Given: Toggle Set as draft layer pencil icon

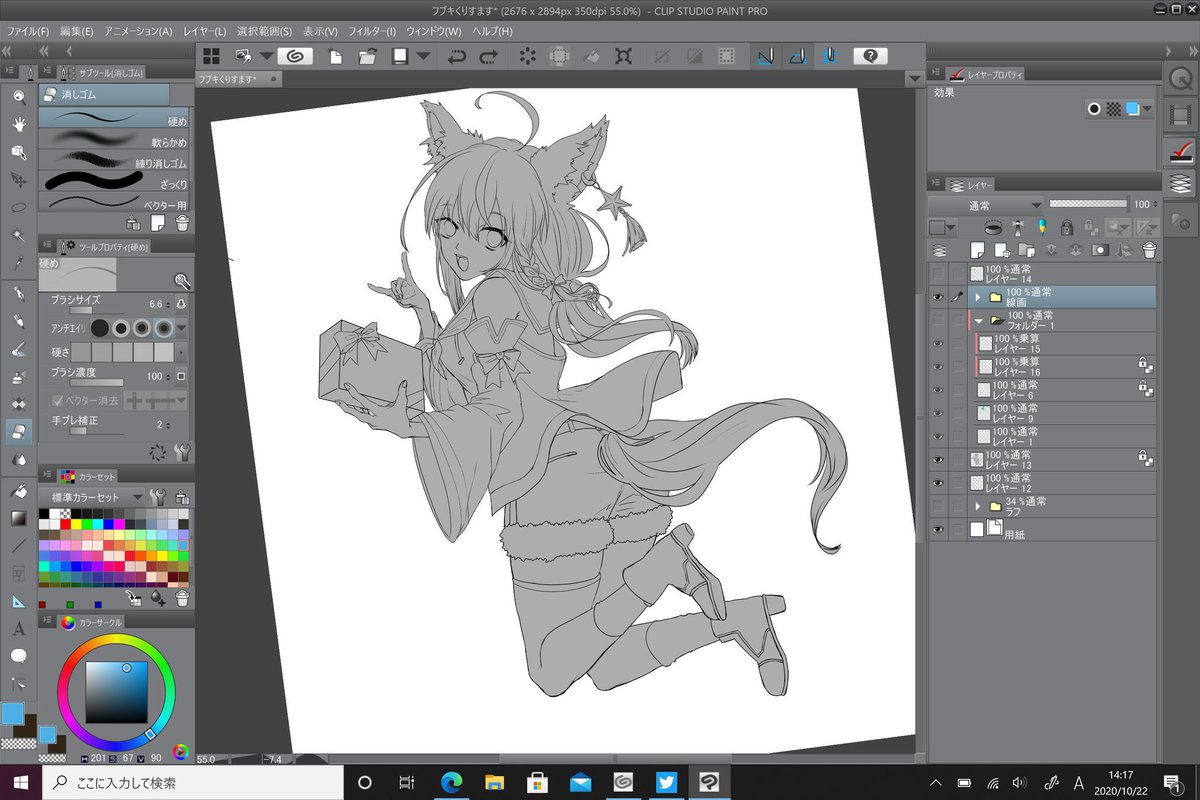Looking at the screenshot, I should (x=1041, y=227).
